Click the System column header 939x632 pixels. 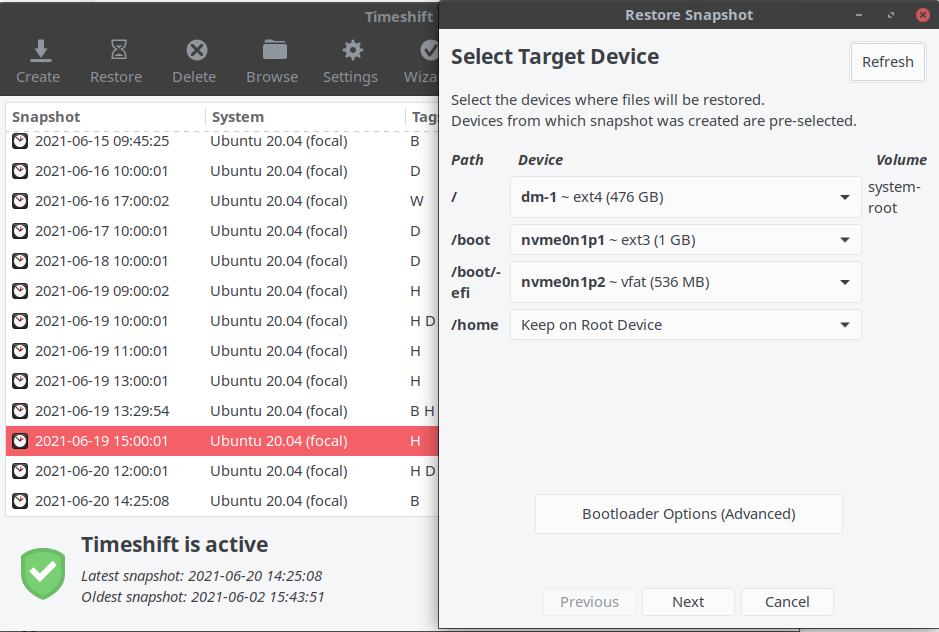tap(237, 117)
